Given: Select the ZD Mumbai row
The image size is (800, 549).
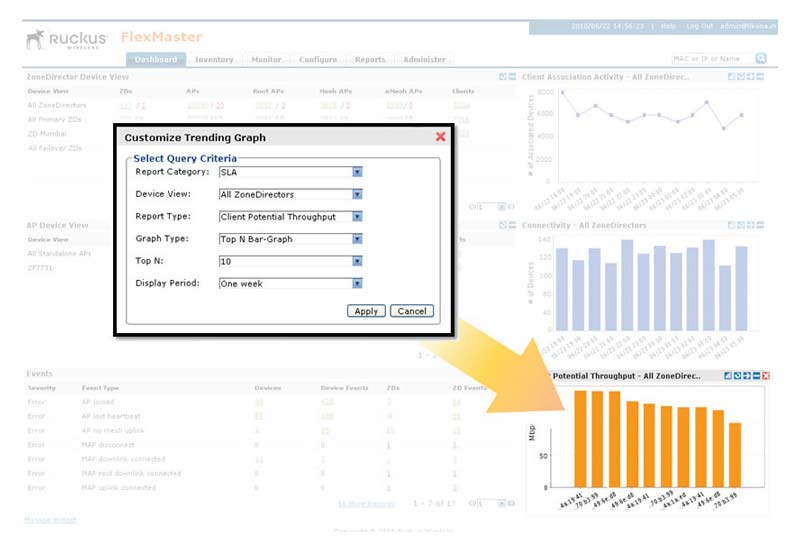Looking at the screenshot, I should (x=46, y=134).
